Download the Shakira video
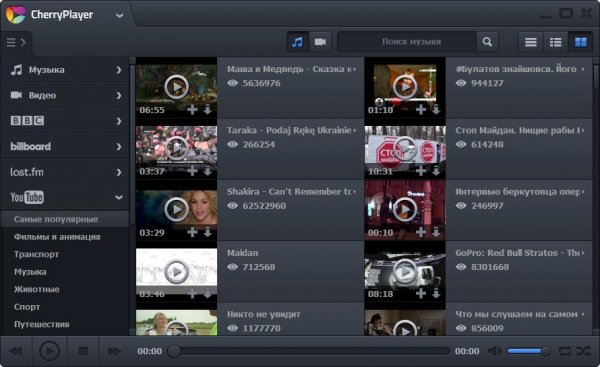Screen dimensions: 600x367 pyautogui.click(x=207, y=233)
